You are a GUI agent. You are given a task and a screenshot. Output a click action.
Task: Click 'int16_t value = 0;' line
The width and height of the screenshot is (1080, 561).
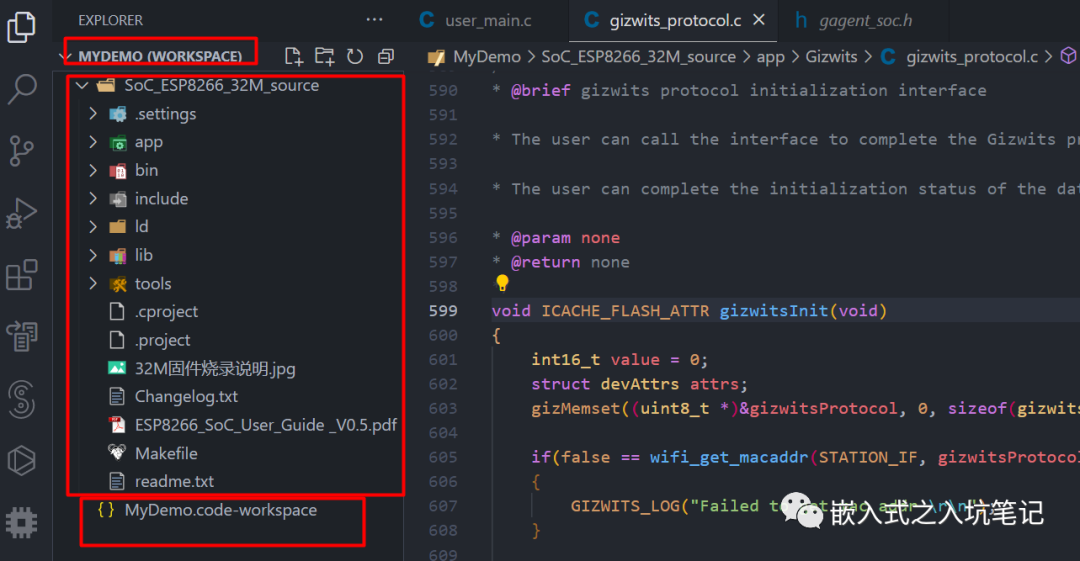(619, 360)
